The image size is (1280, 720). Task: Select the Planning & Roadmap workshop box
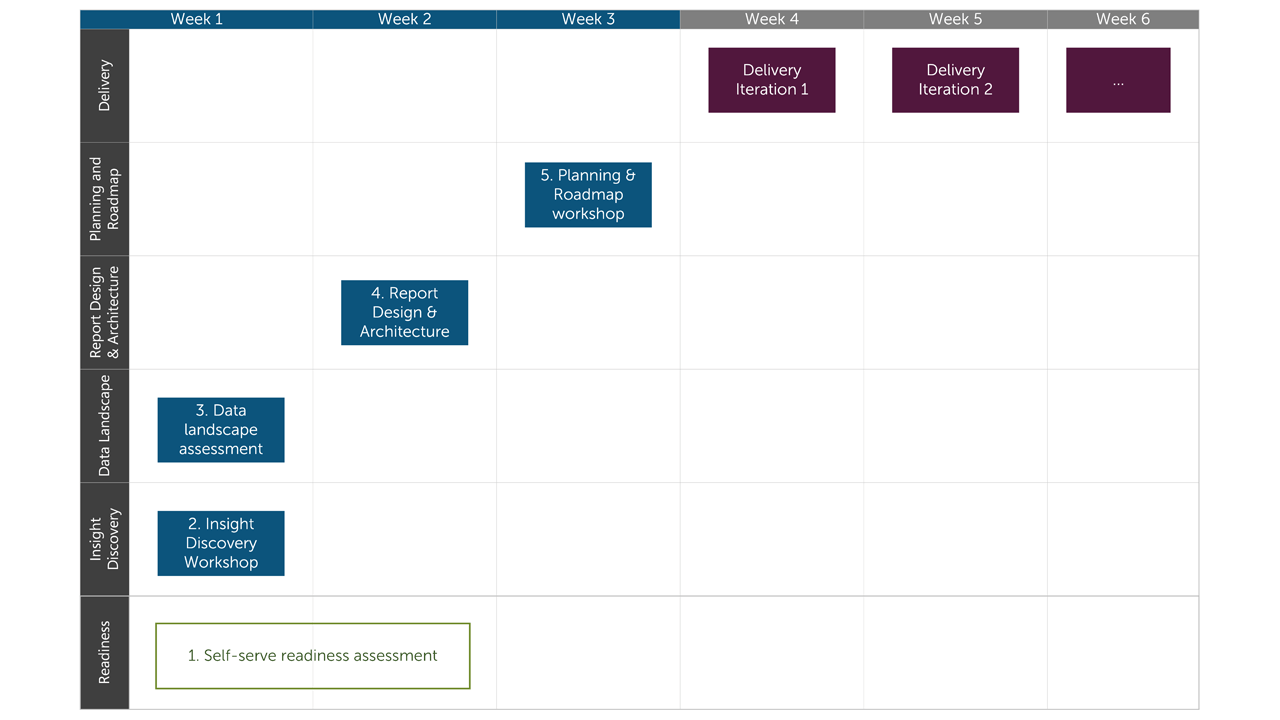click(x=588, y=195)
